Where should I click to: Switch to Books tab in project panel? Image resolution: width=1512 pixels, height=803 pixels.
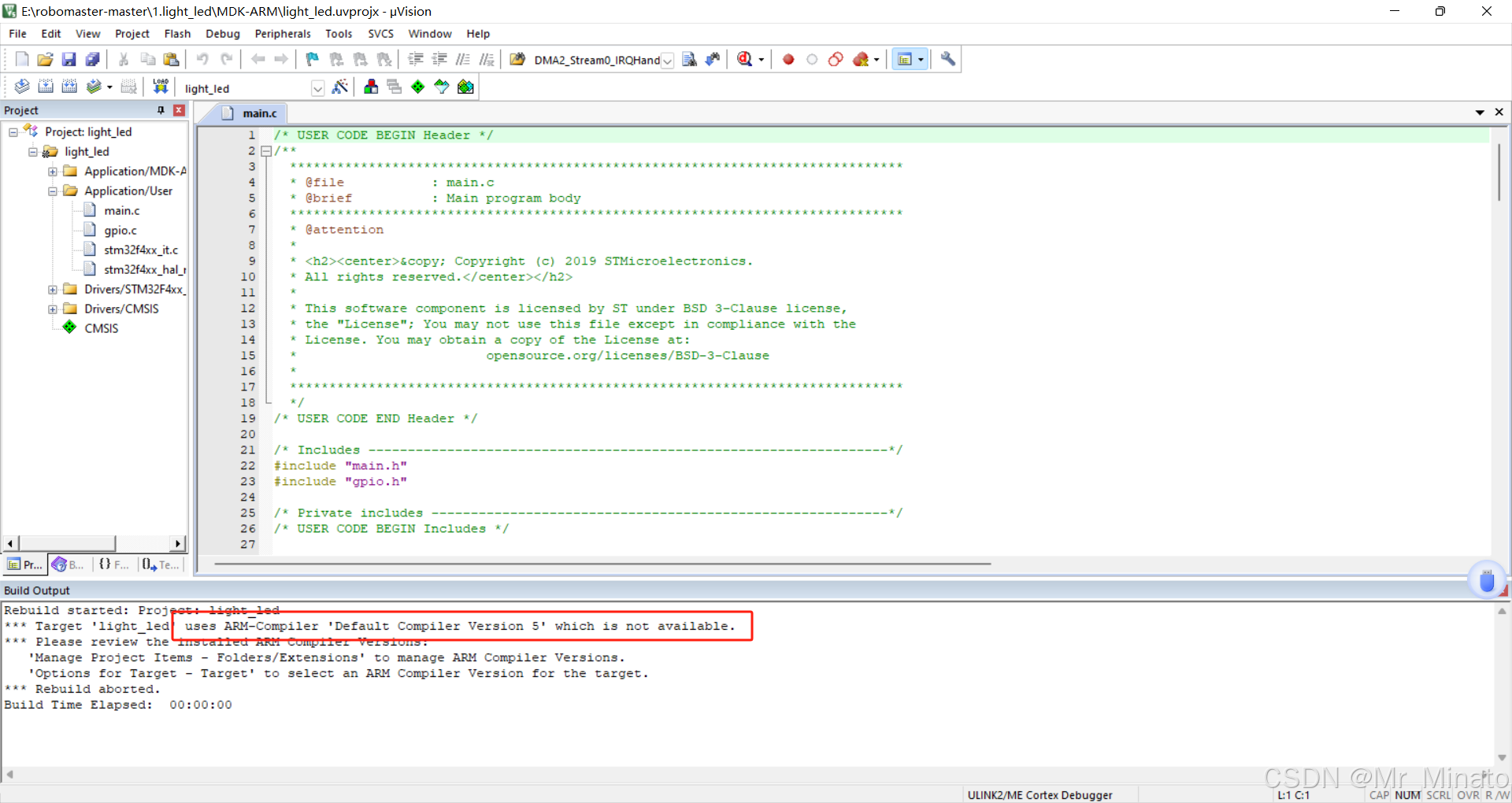[69, 564]
